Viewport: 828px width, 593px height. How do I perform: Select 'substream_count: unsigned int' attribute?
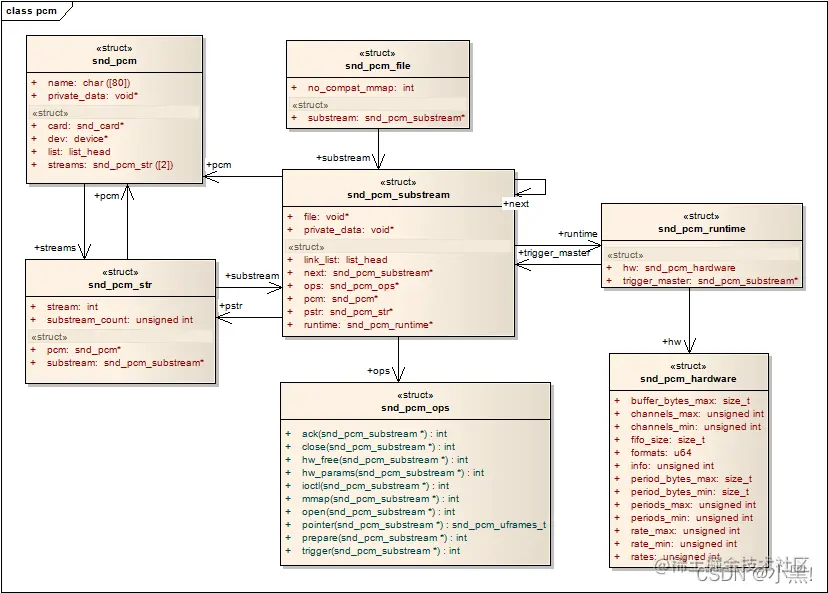coord(120,320)
